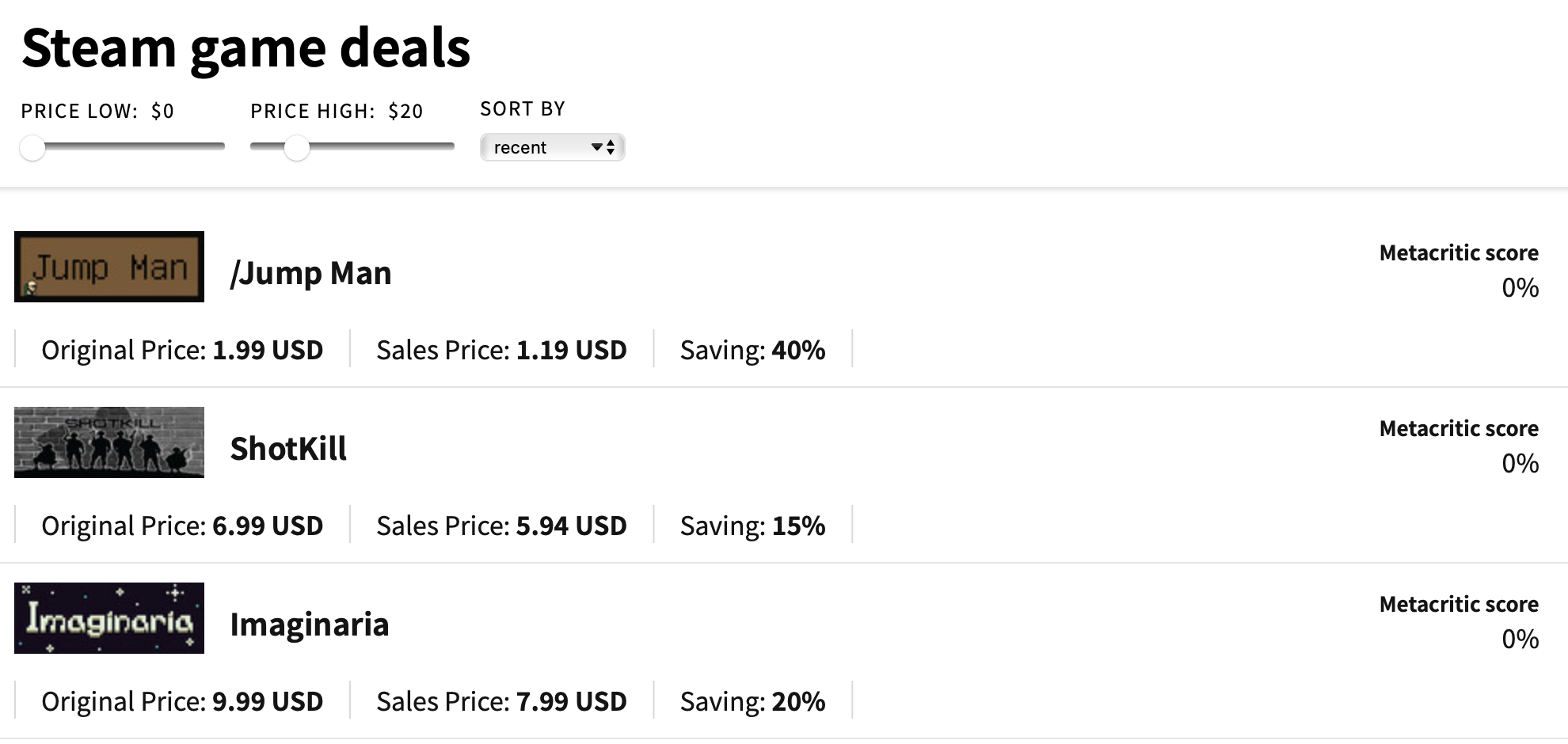Click the Price Low slider handle
The image size is (1568, 744).
point(32,147)
